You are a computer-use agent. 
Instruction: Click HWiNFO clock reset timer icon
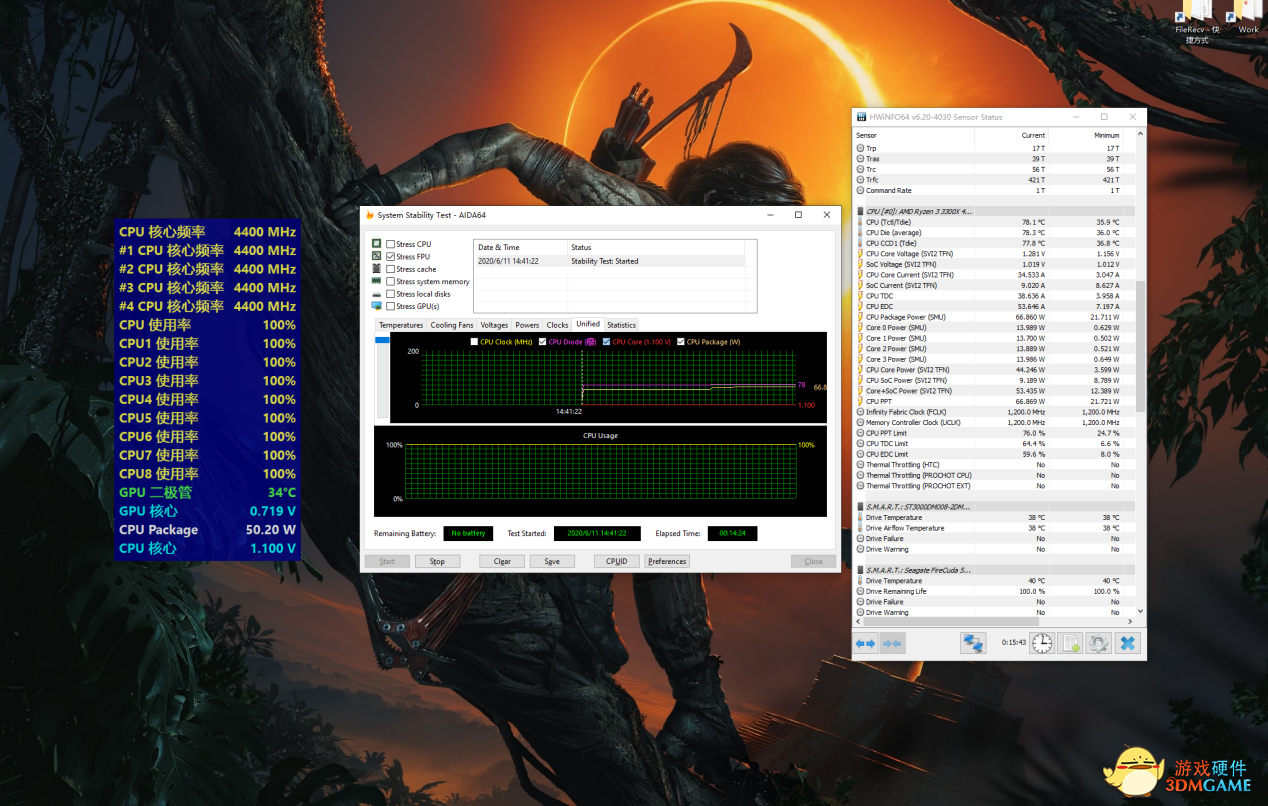(1042, 643)
